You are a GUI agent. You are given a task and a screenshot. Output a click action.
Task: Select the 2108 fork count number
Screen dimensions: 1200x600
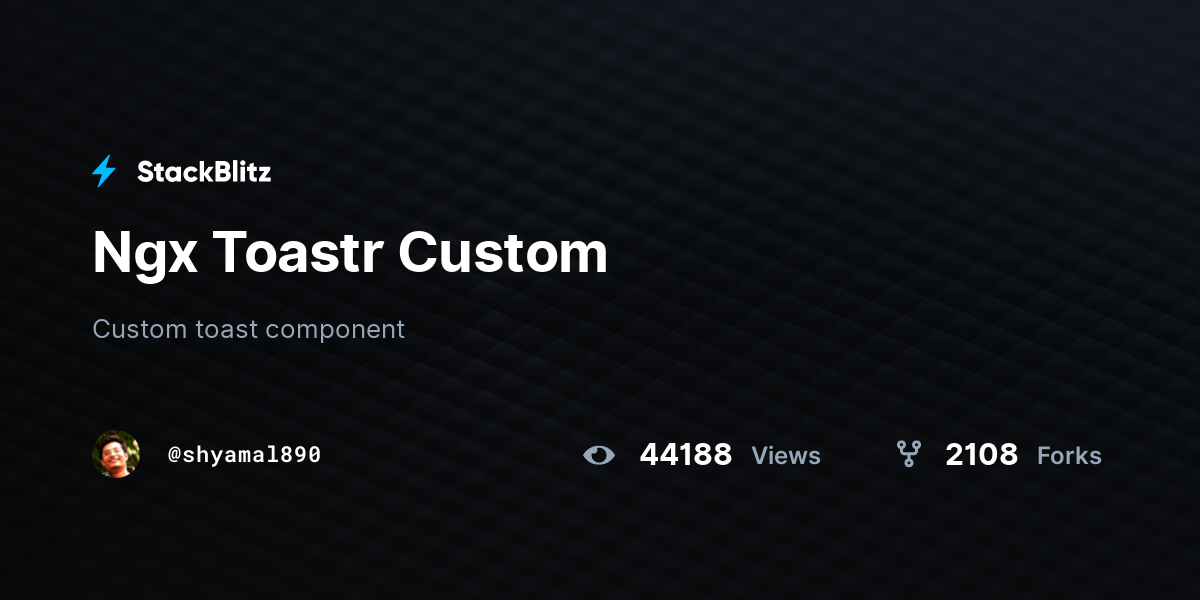(982, 456)
